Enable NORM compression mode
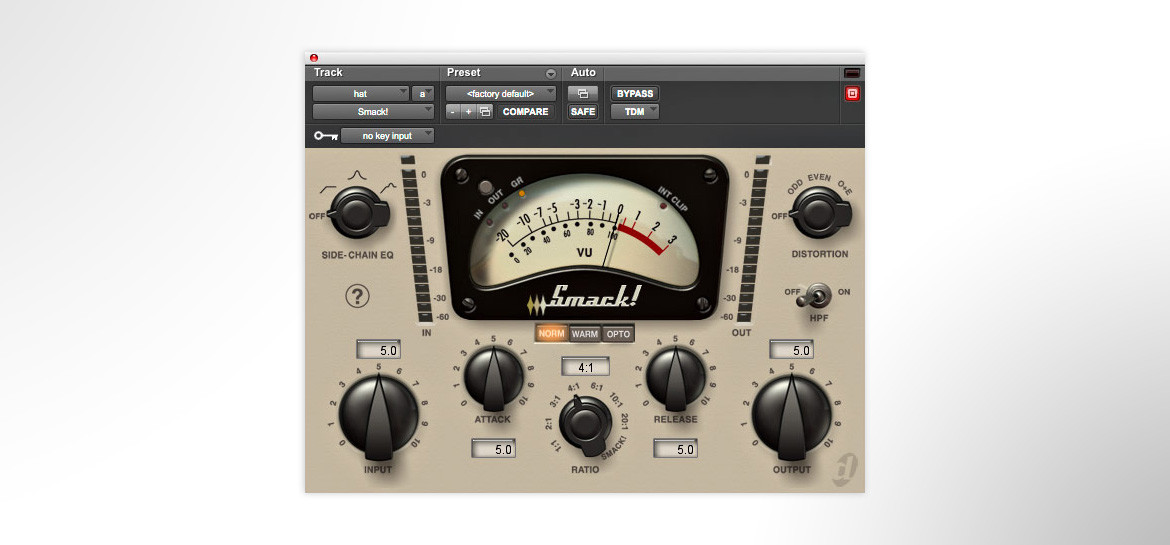1170x545 pixels. click(x=551, y=334)
